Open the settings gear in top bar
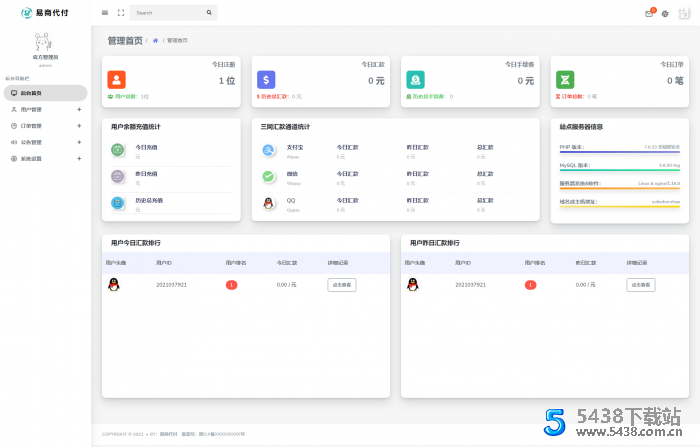Image resolution: width=700 pixels, height=447 pixels. coord(665,14)
